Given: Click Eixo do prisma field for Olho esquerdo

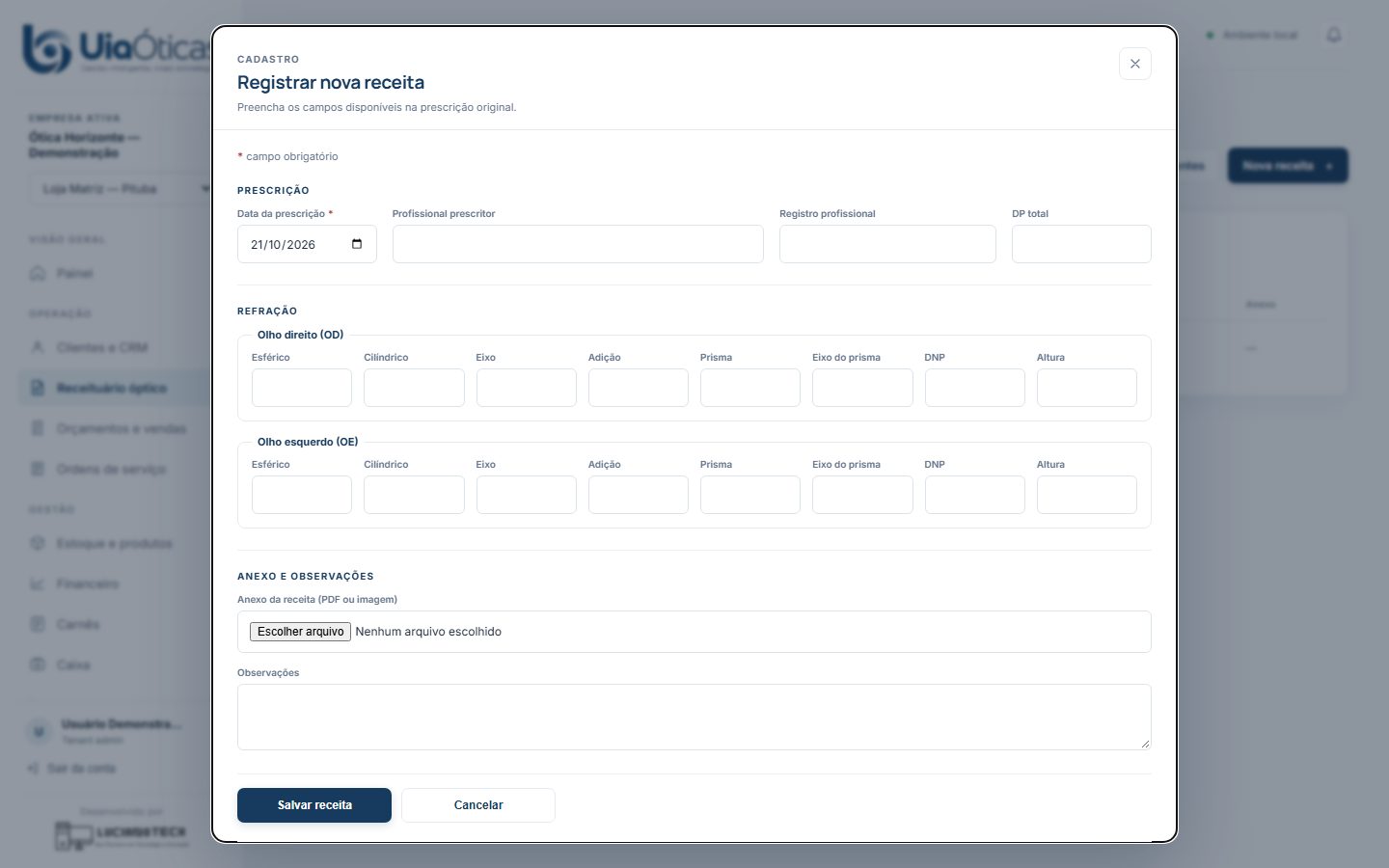Looking at the screenshot, I should (862, 495).
